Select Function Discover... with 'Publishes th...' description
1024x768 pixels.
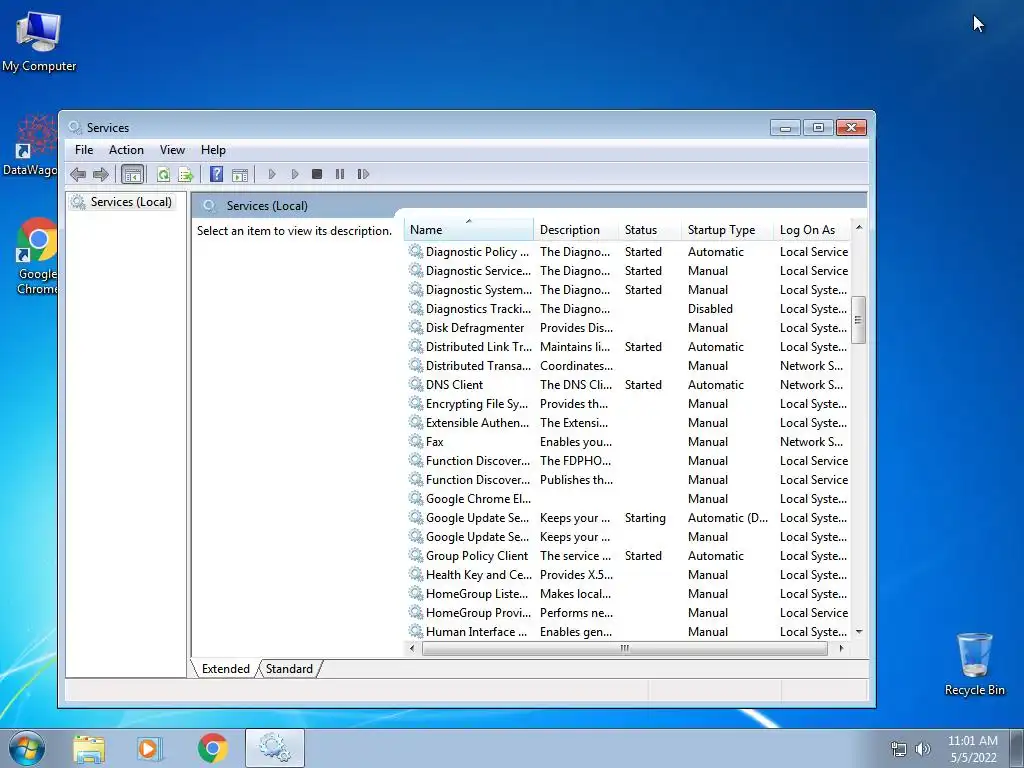coord(477,479)
